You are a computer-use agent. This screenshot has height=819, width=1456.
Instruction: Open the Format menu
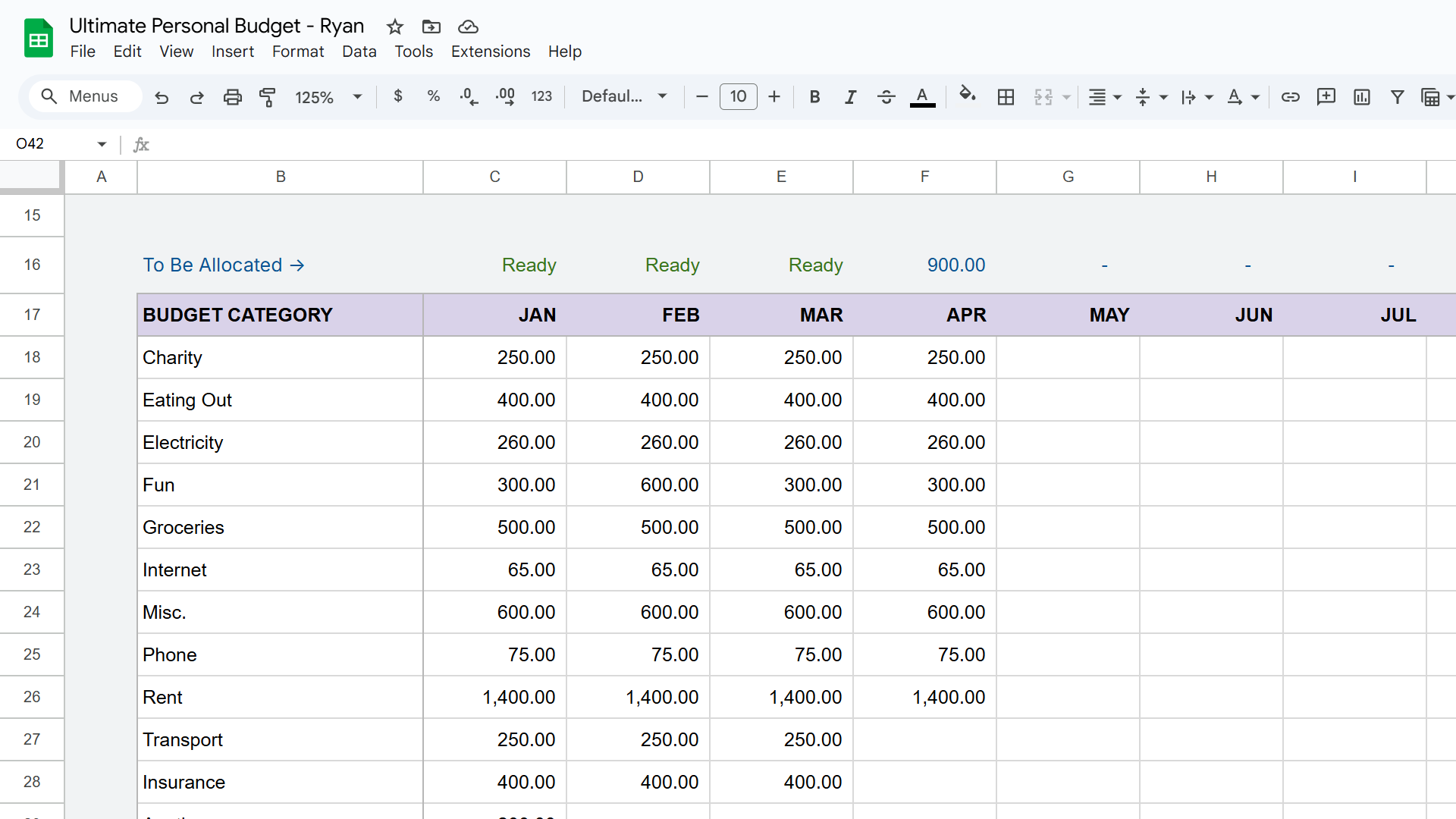point(297,52)
